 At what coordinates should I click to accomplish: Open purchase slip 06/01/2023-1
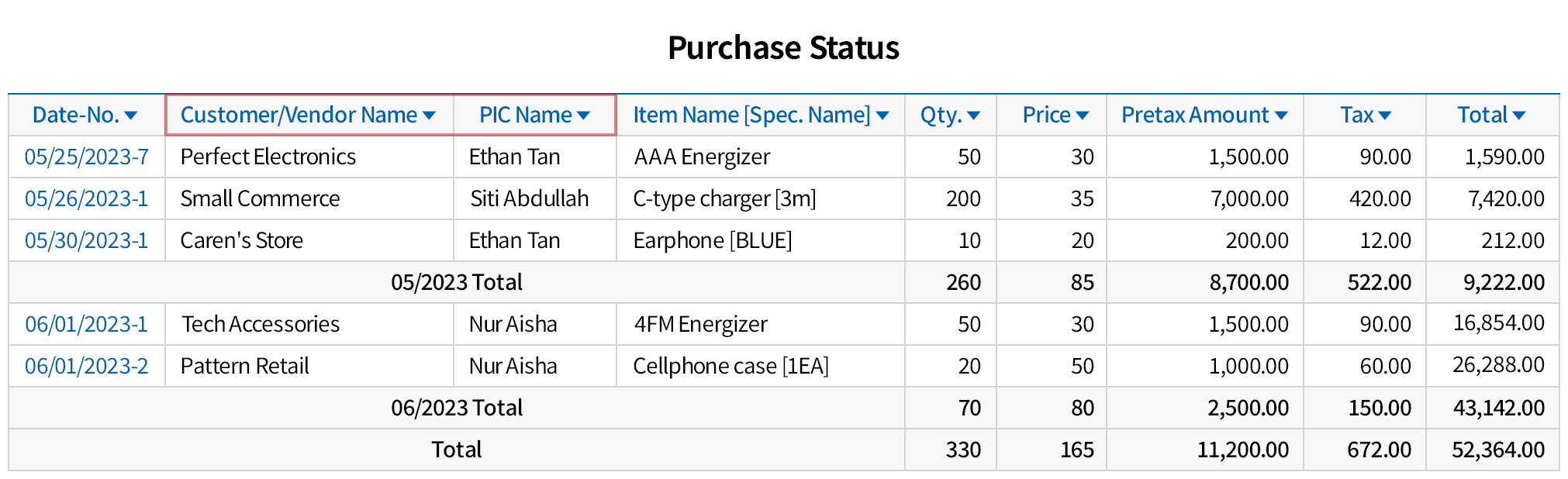coord(86,325)
